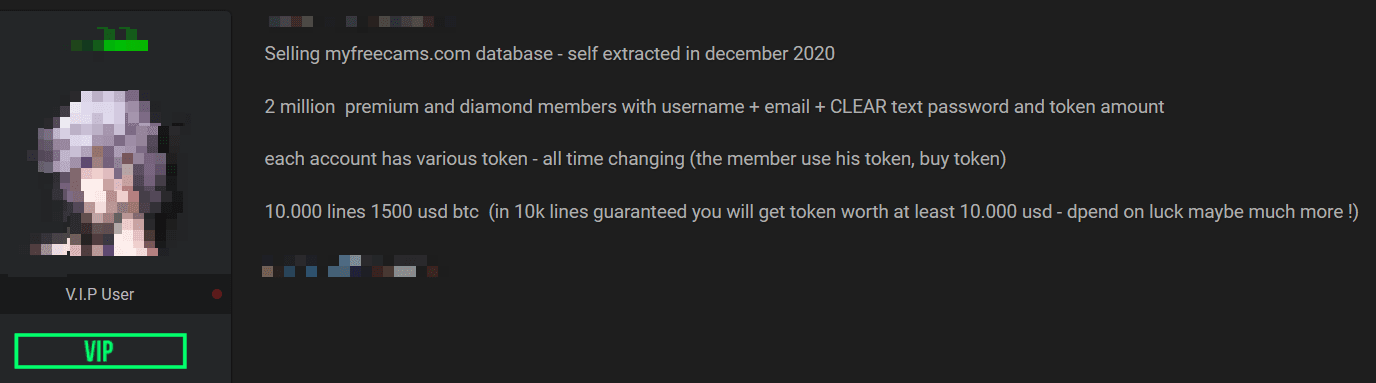
Task: Click the line starting "10.000 lines 1500"
Action: 811,213
